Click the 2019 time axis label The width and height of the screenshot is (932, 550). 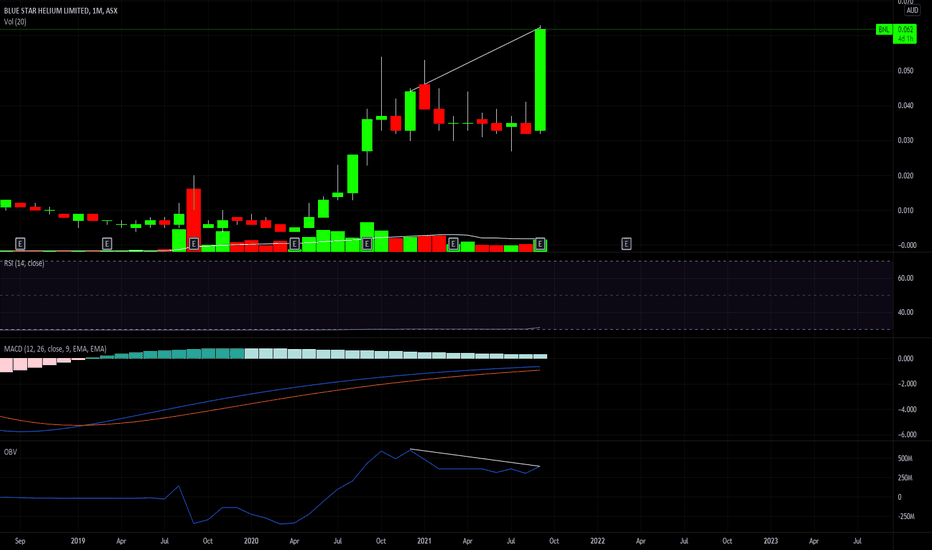point(78,541)
